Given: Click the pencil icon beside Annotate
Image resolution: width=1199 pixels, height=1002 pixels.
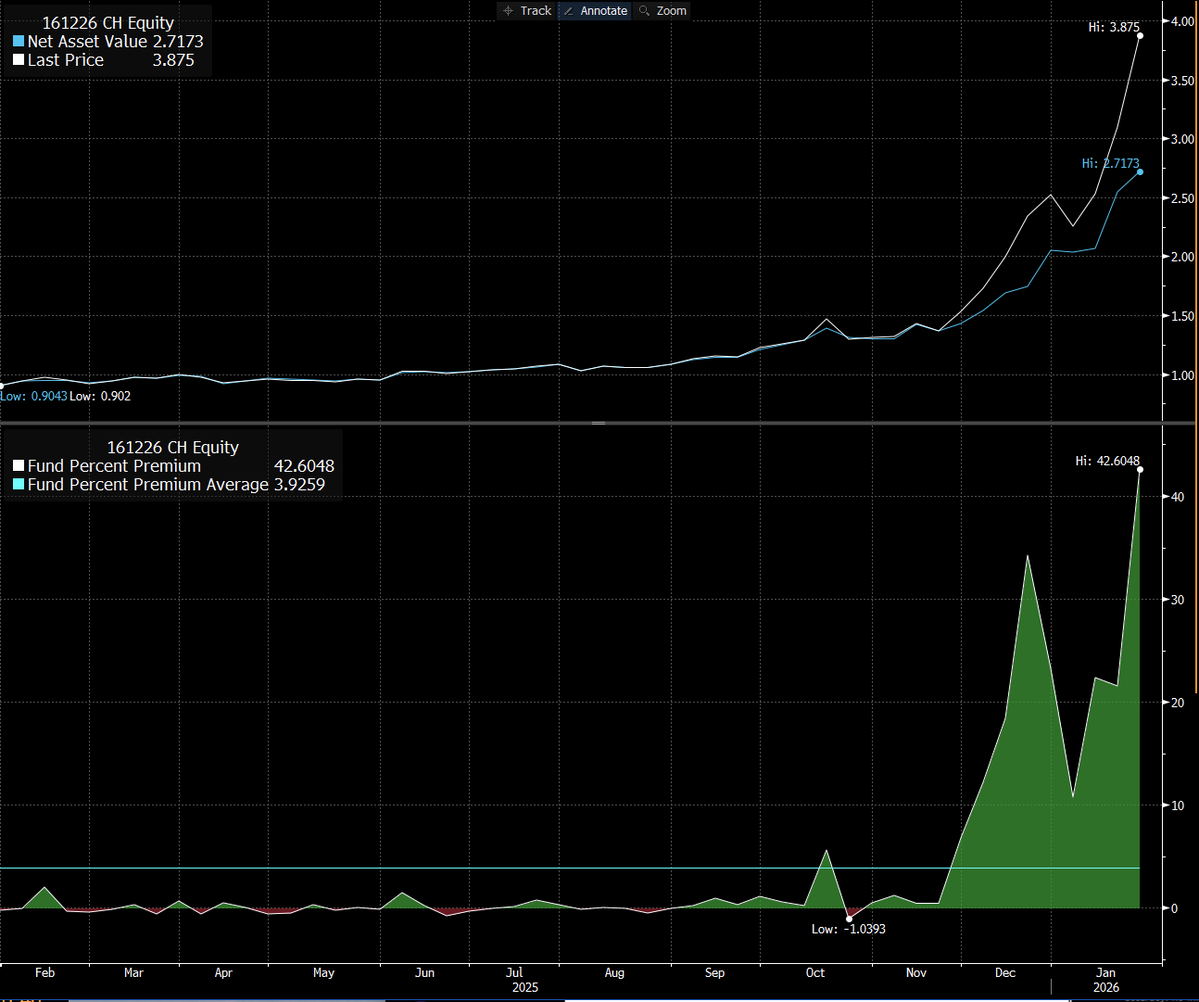Looking at the screenshot, I should (x=568, y=11).
